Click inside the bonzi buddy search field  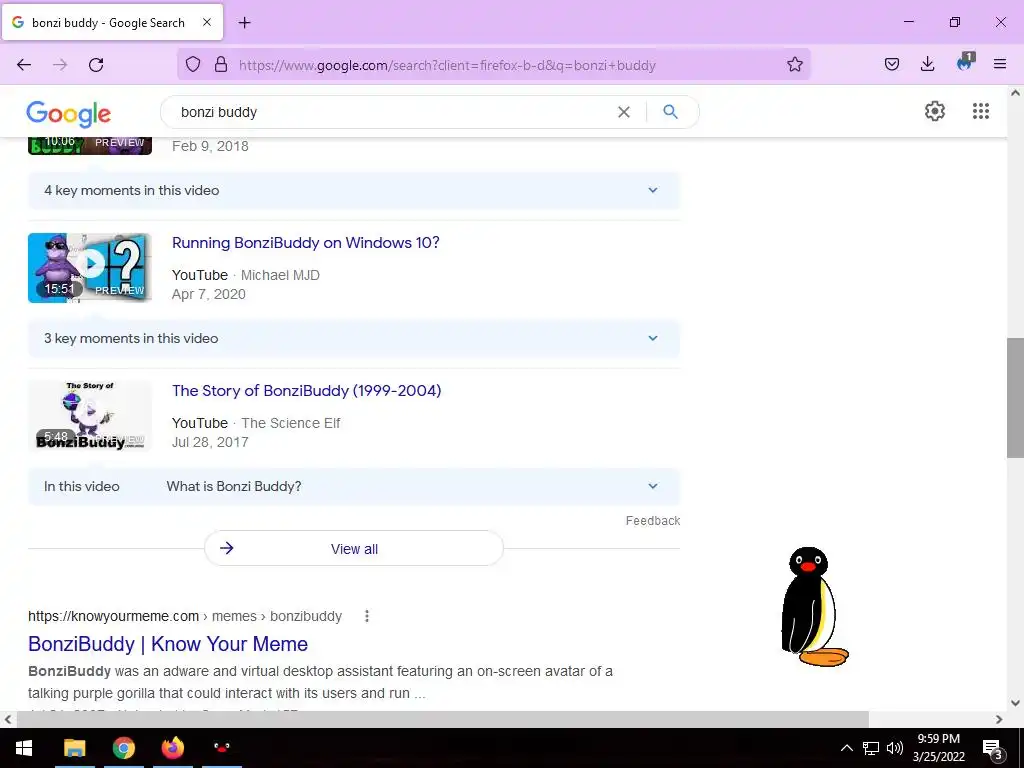pyautogui.click(x=392, y=112)
